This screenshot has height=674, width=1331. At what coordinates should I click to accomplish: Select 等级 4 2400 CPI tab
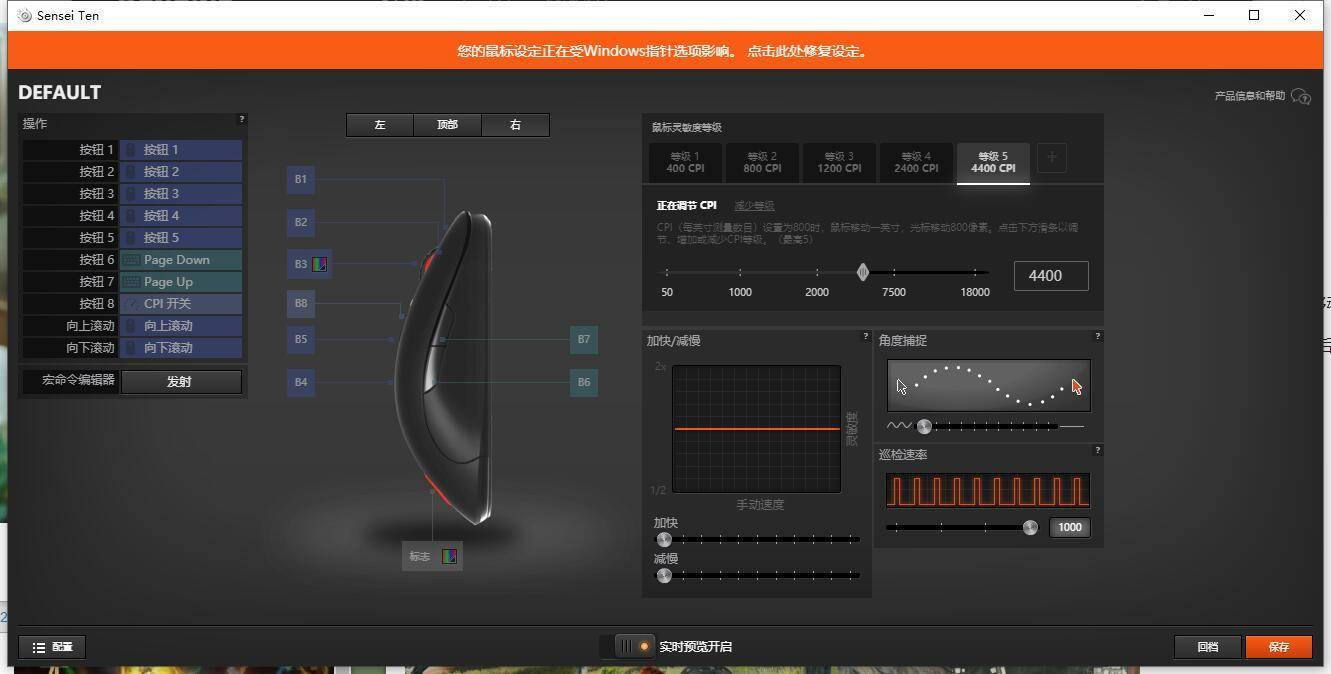[x=916, y=162]
